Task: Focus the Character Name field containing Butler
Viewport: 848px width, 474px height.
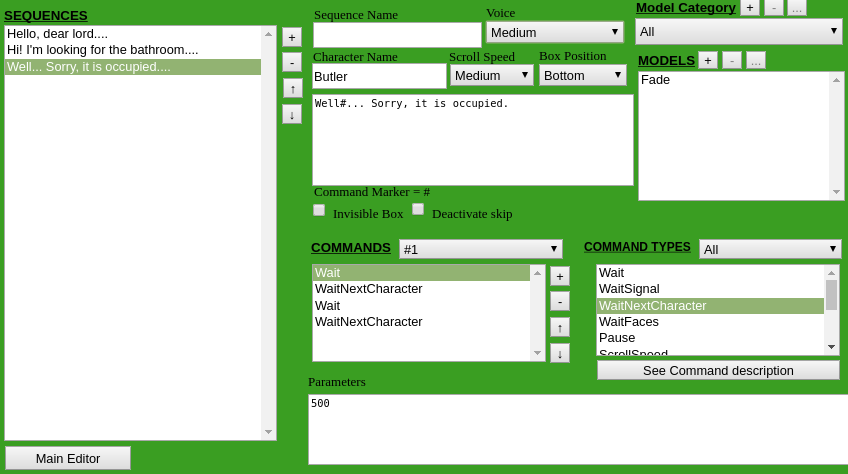Action: [379, 76]
